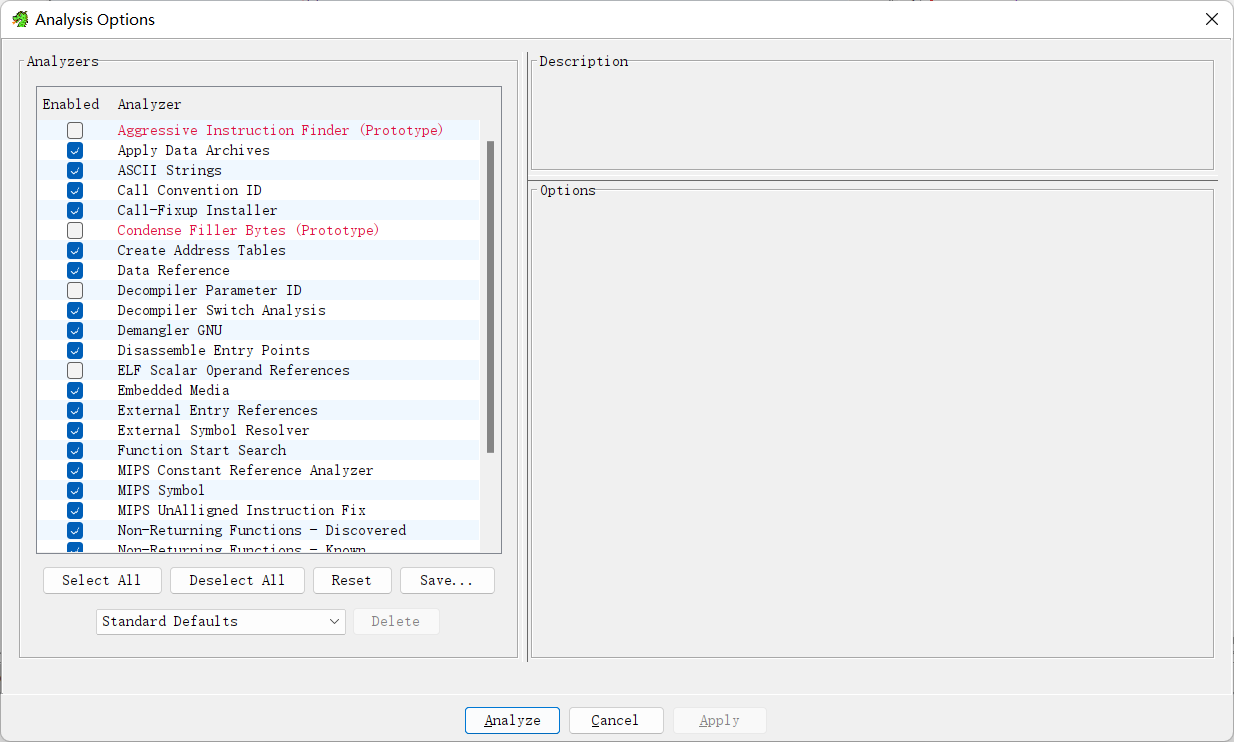The width and height of the screenshot is (1234, 742).
Task: Enable ELF Scalar Operand References checkbox
Action: (75, 370)
